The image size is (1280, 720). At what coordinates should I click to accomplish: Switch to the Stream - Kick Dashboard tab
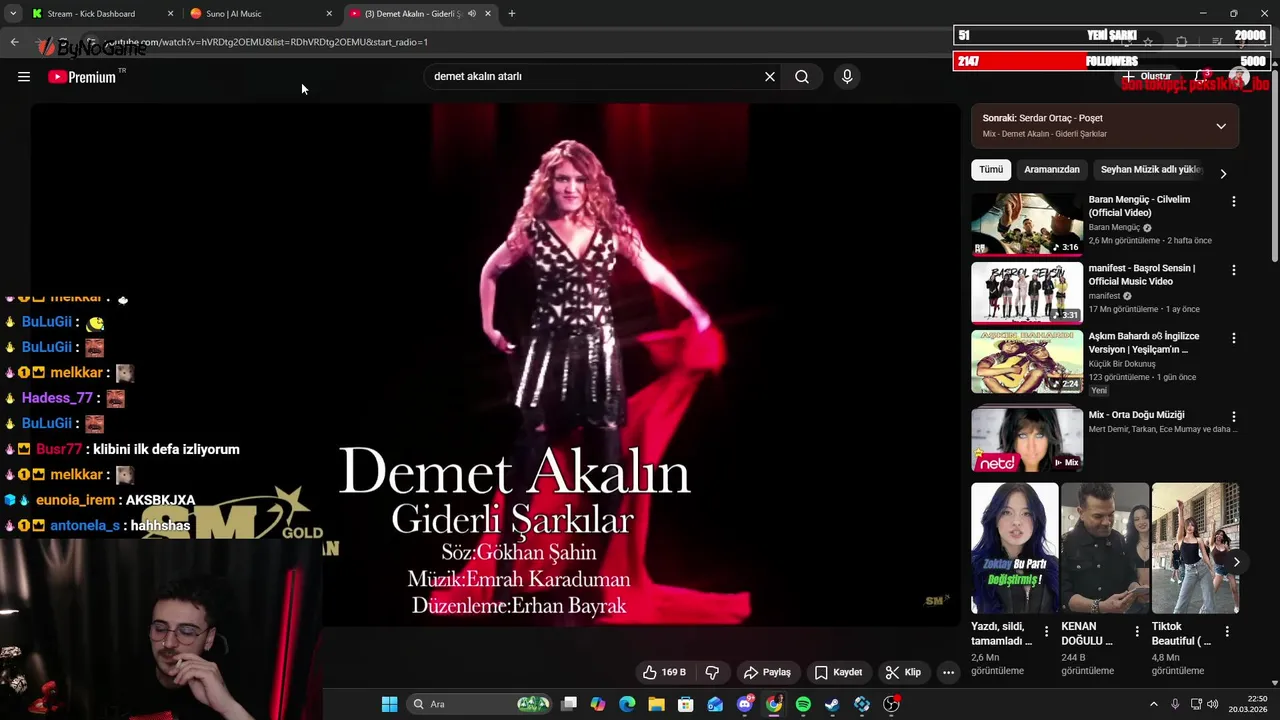point(91,14)
